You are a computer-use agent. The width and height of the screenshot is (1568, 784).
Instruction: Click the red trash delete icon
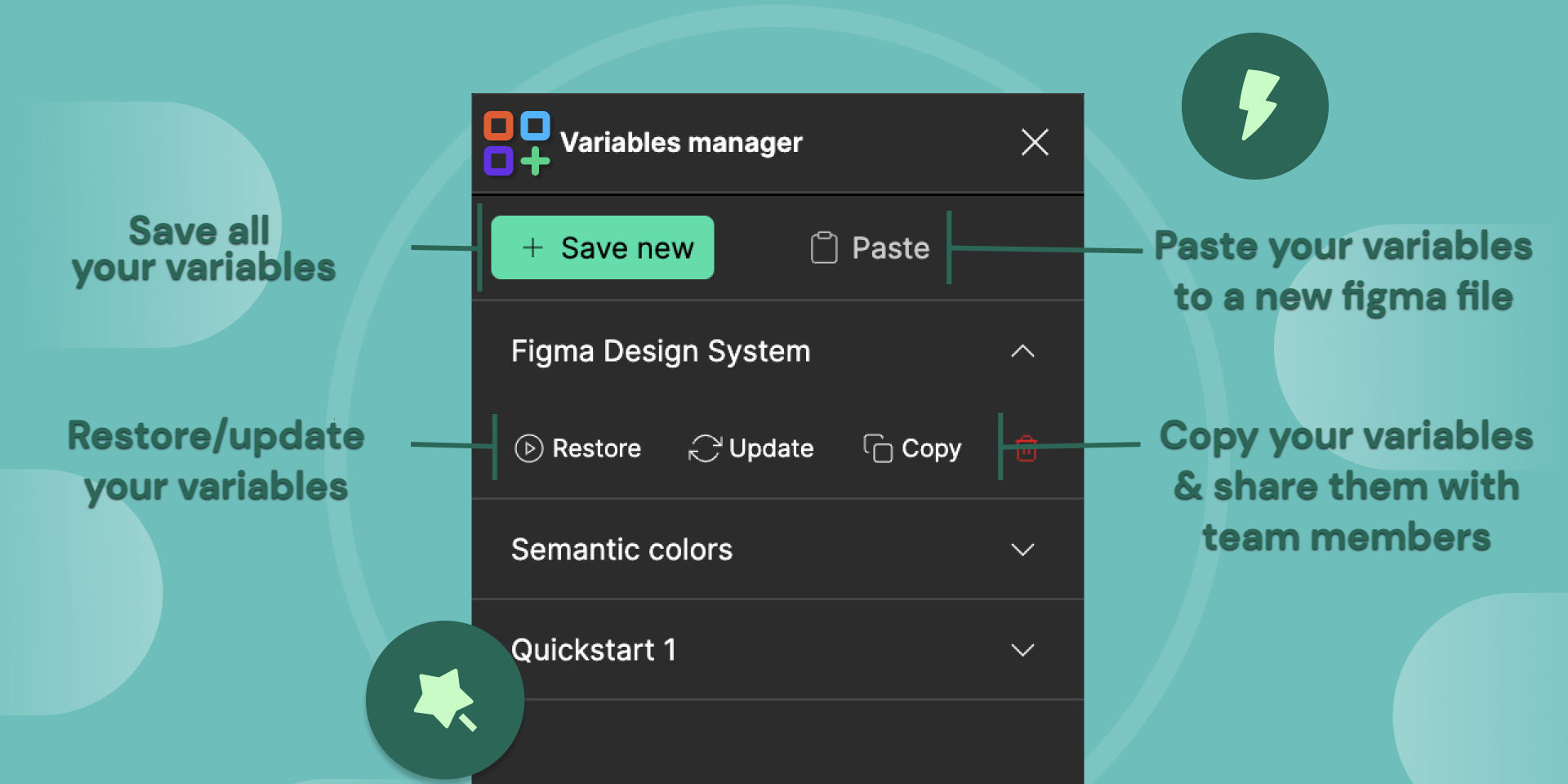[x=1026, y=448]
